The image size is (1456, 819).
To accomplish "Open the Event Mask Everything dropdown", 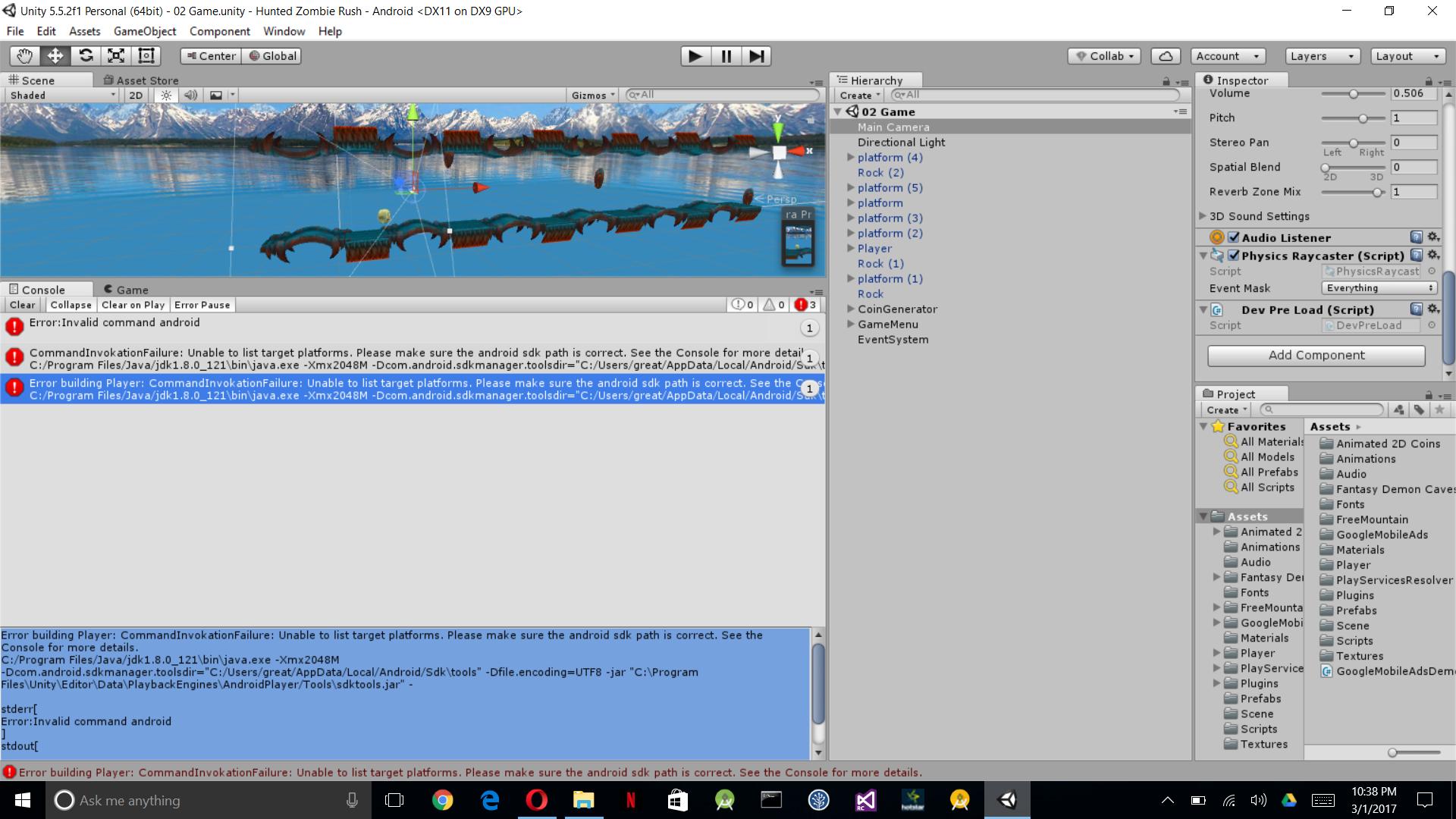I will (x=1379, y=288).
